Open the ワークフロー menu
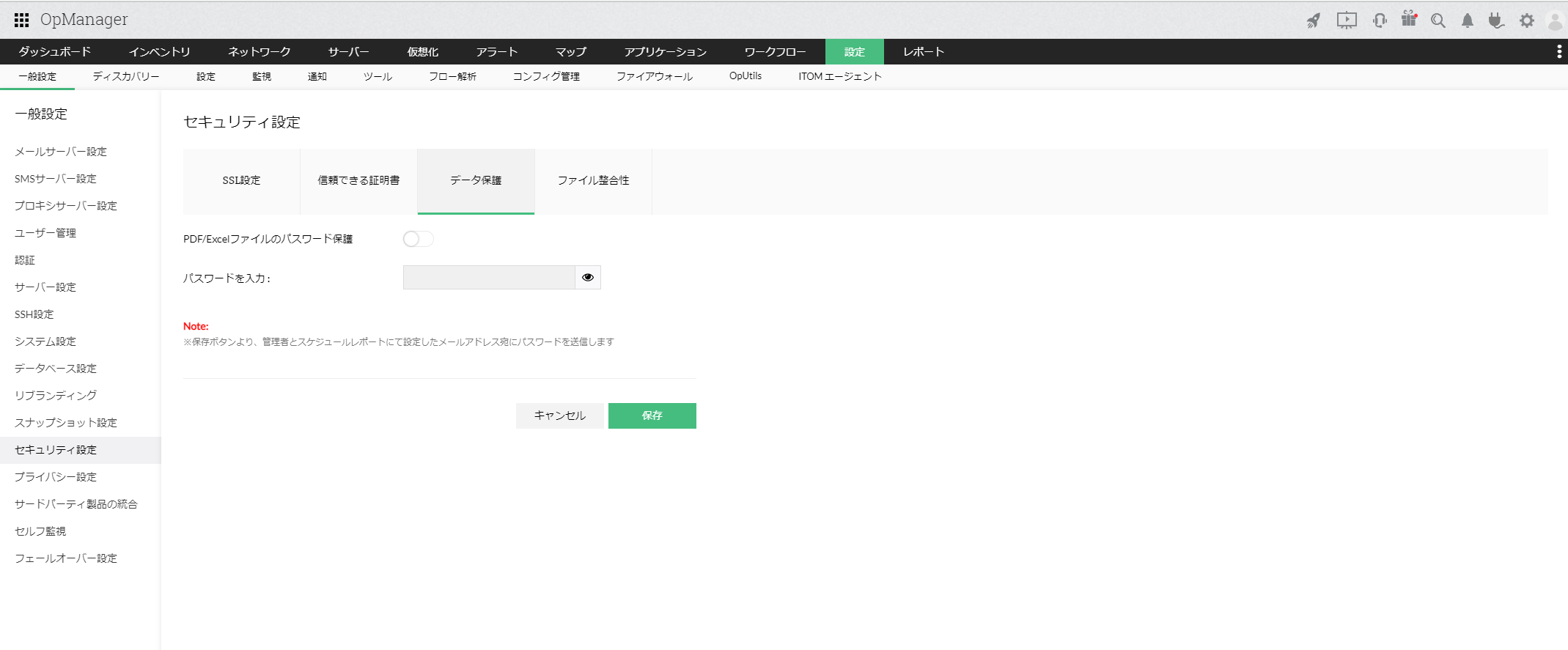Viewport: 1568px width, 650px height. click(x=776, y=51)
